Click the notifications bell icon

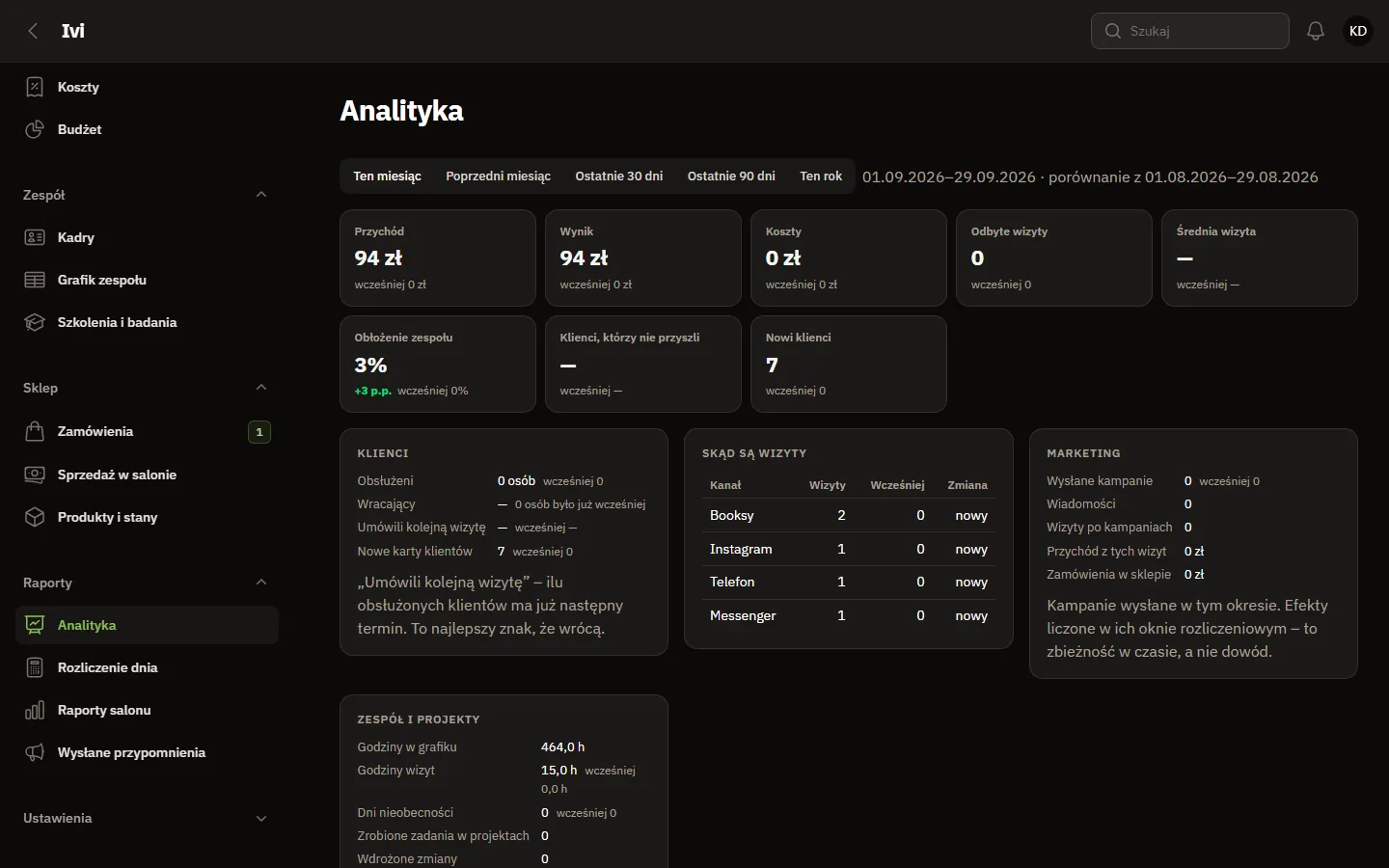click(x=1316, y=31)
